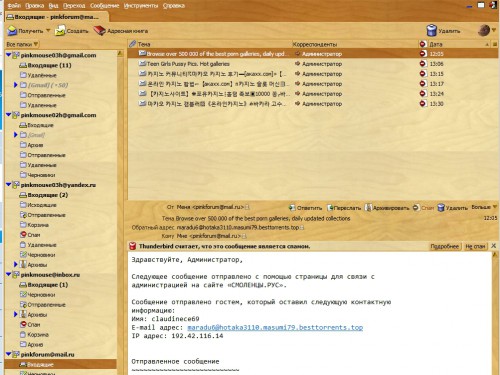Open the Сообщение menu

click(104, 6)
